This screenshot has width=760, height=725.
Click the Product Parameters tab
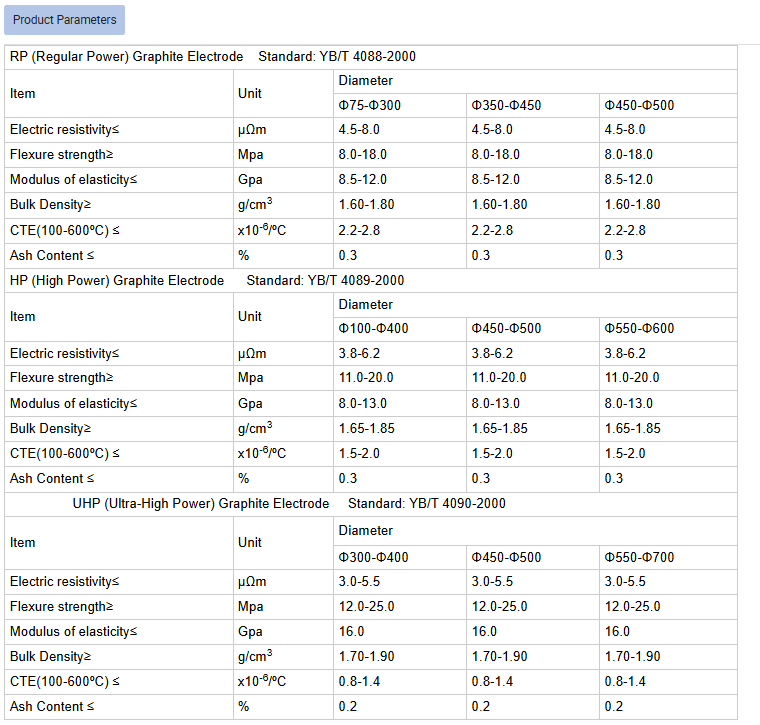click(64, 19)
